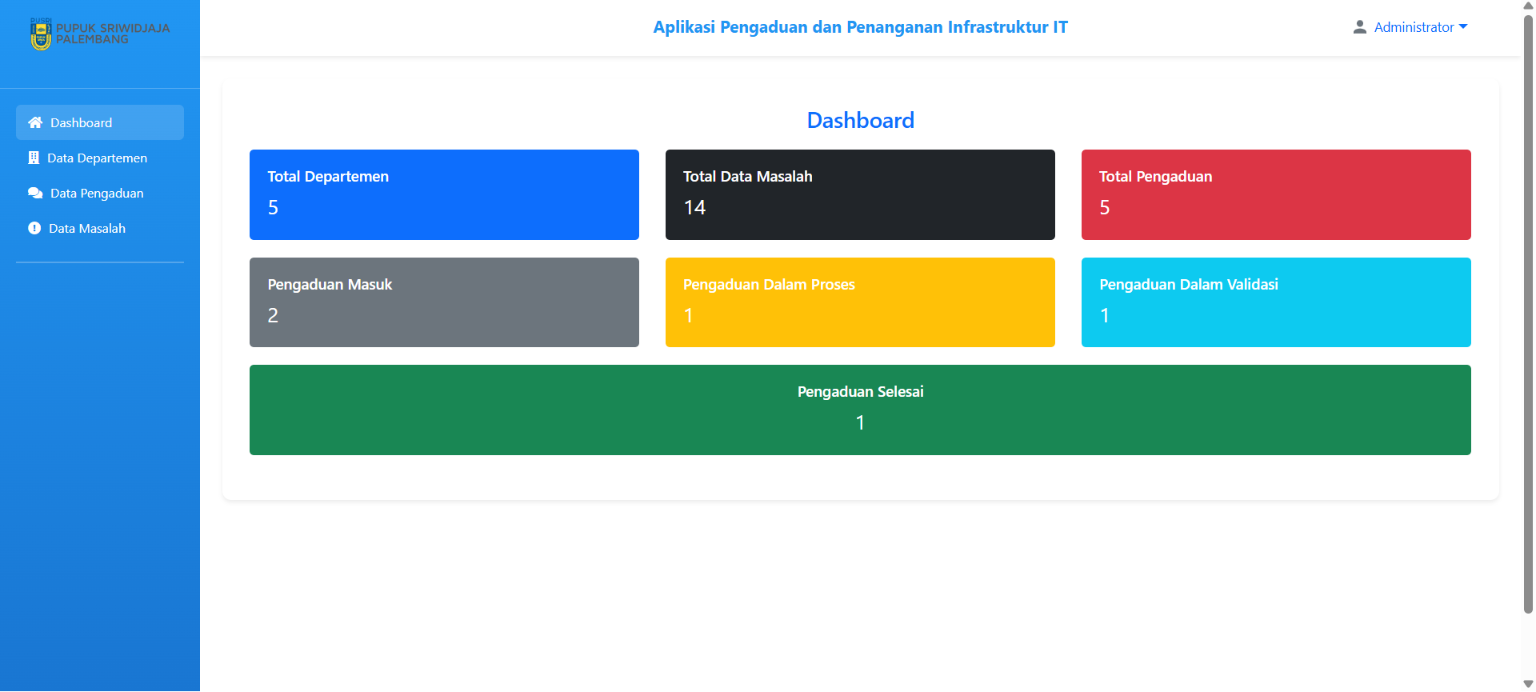The image size is (1536, 692).
Task: Click the yellow Pengaduan Dalam Proses card
Action: tap(860, 302)
